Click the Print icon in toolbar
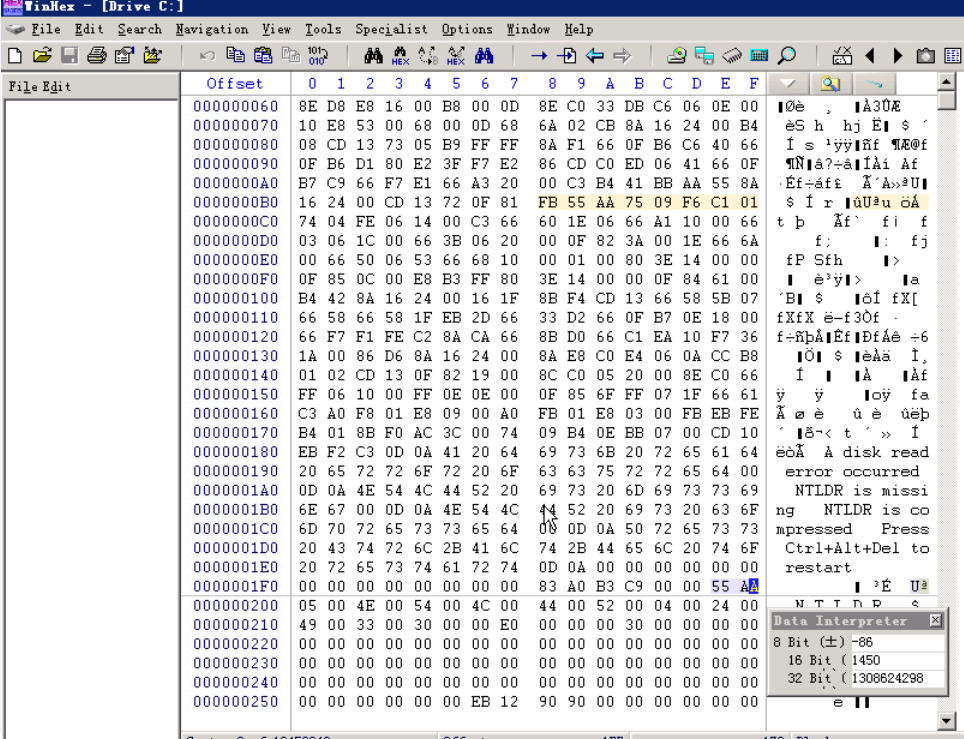This screenshot has width=964, height=739. tap(97, 56)
